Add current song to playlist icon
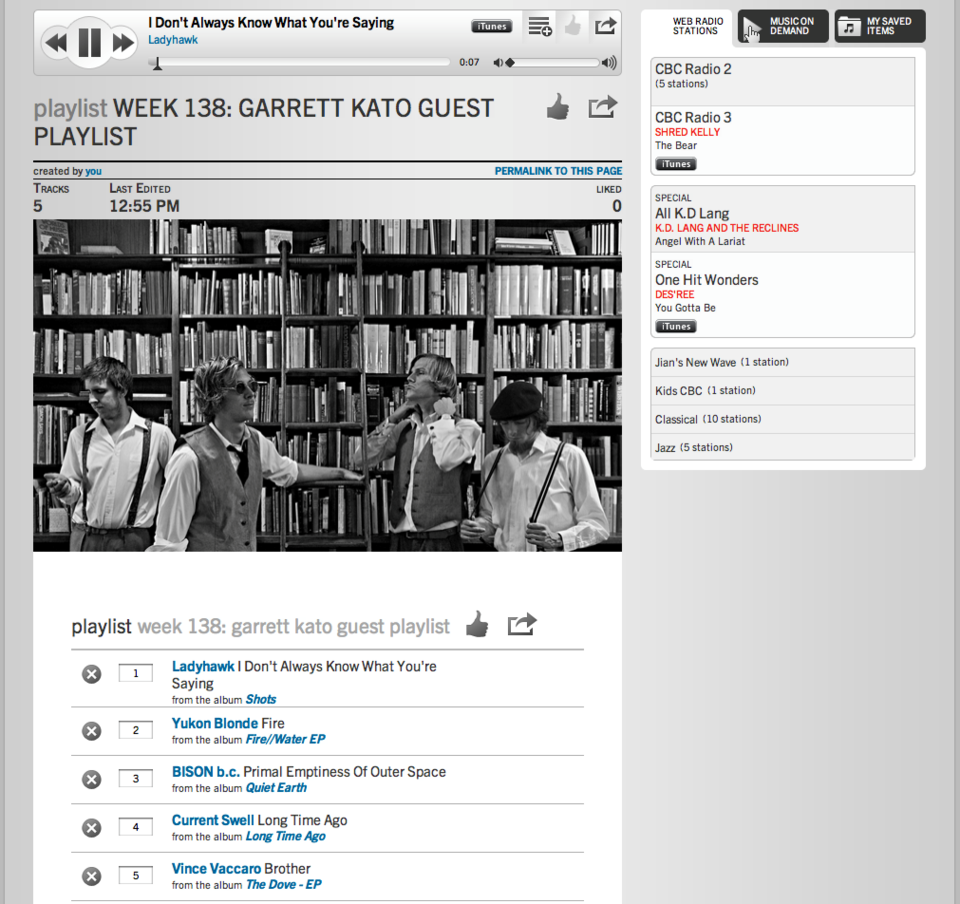The height and width of the screenshot is (904, 960). [x=540, y=26]
